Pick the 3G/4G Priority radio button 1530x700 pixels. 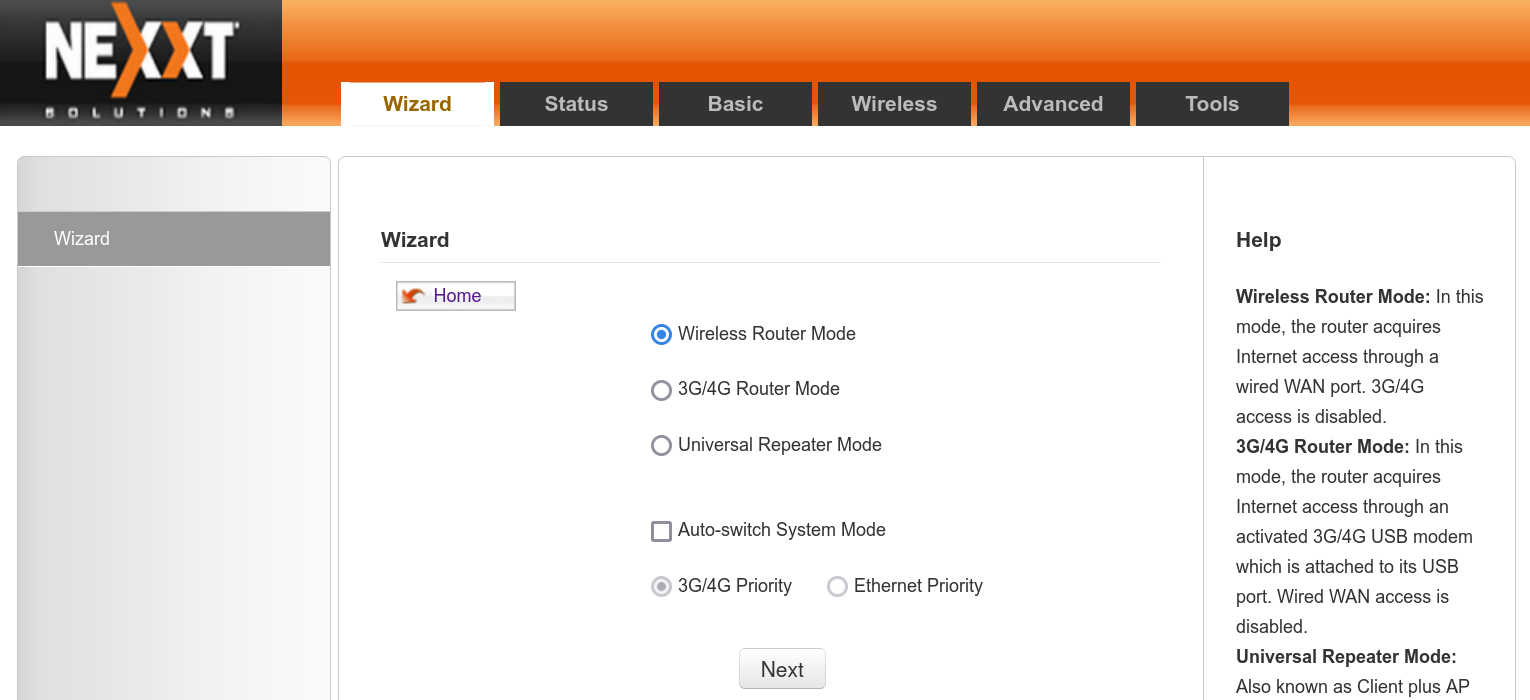(661, 587)
